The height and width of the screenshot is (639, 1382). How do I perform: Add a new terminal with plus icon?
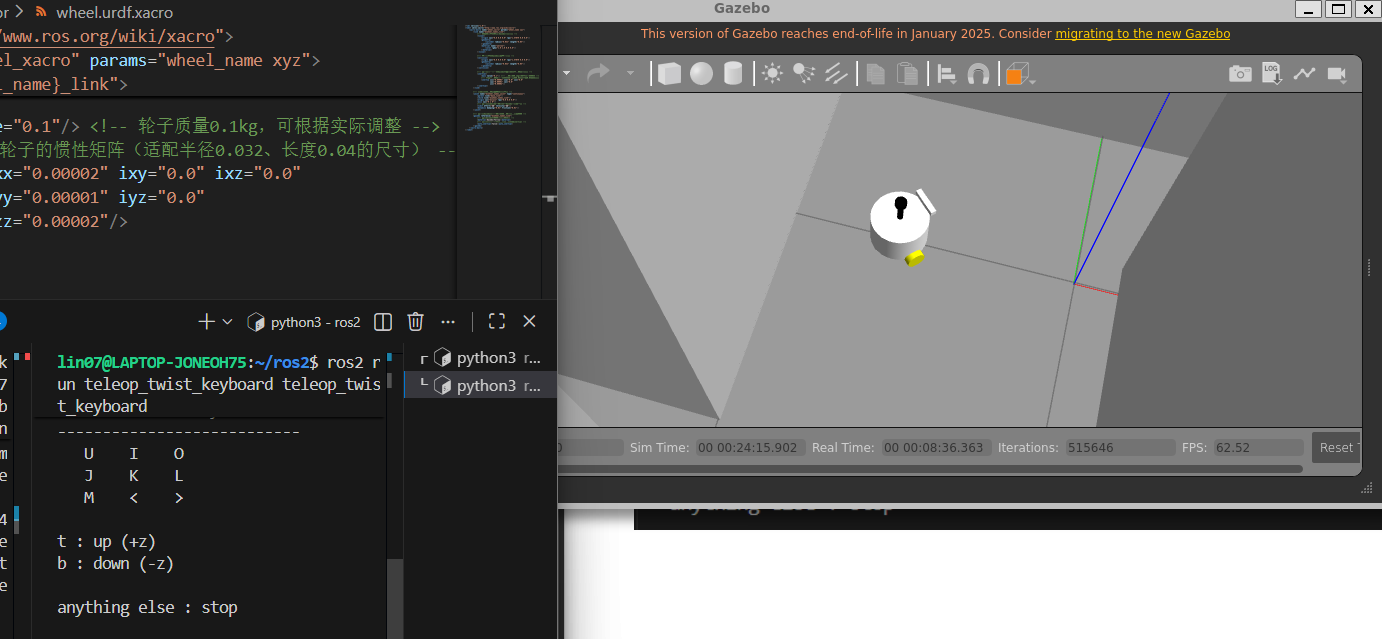click(x=206, y=322)
